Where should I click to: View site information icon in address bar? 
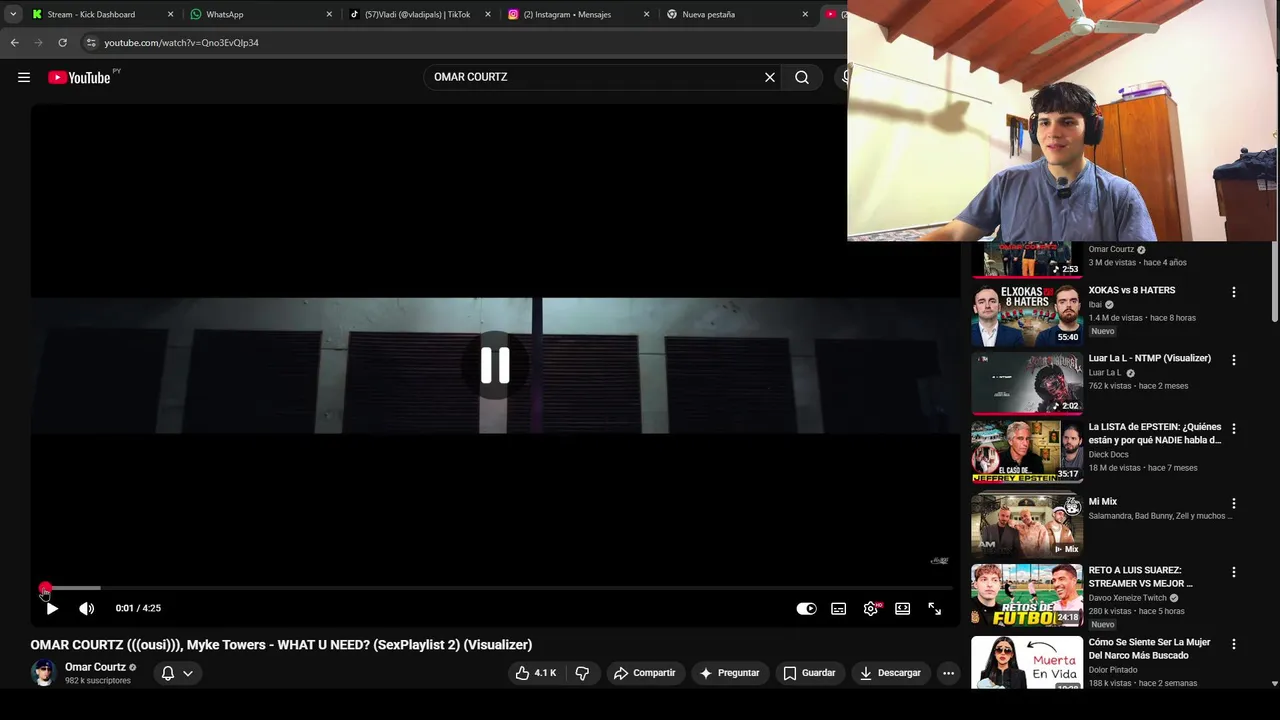91,43
